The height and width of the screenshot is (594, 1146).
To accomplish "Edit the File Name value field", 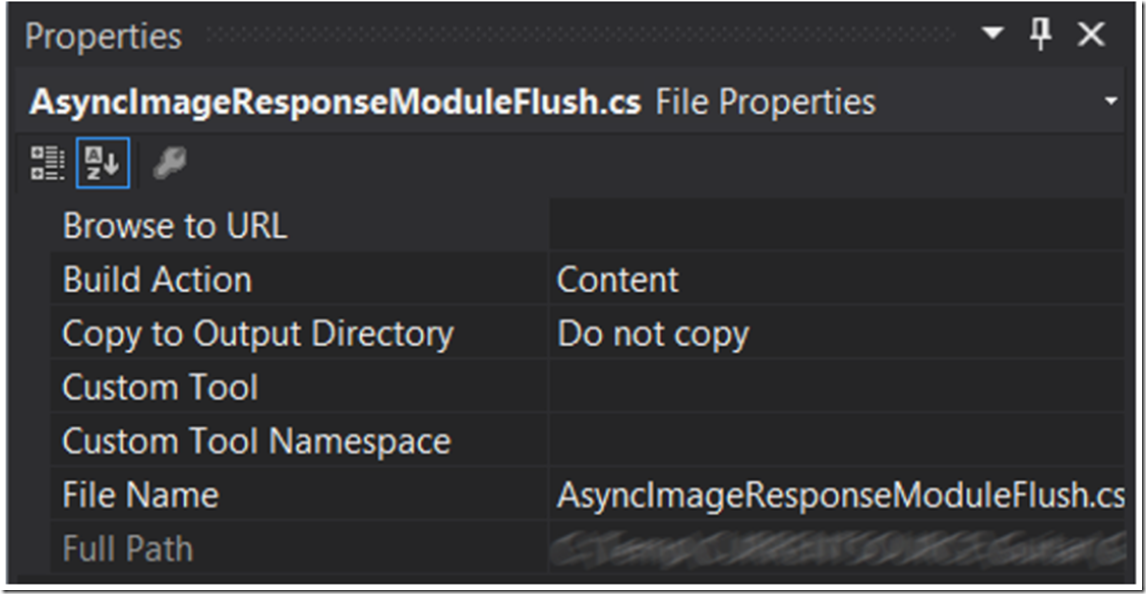I will point(837,495).
